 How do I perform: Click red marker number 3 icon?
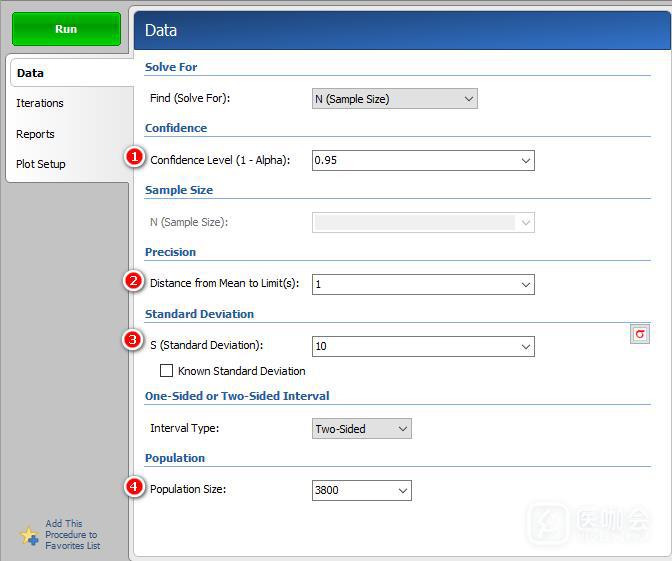[x=134, y=342]
